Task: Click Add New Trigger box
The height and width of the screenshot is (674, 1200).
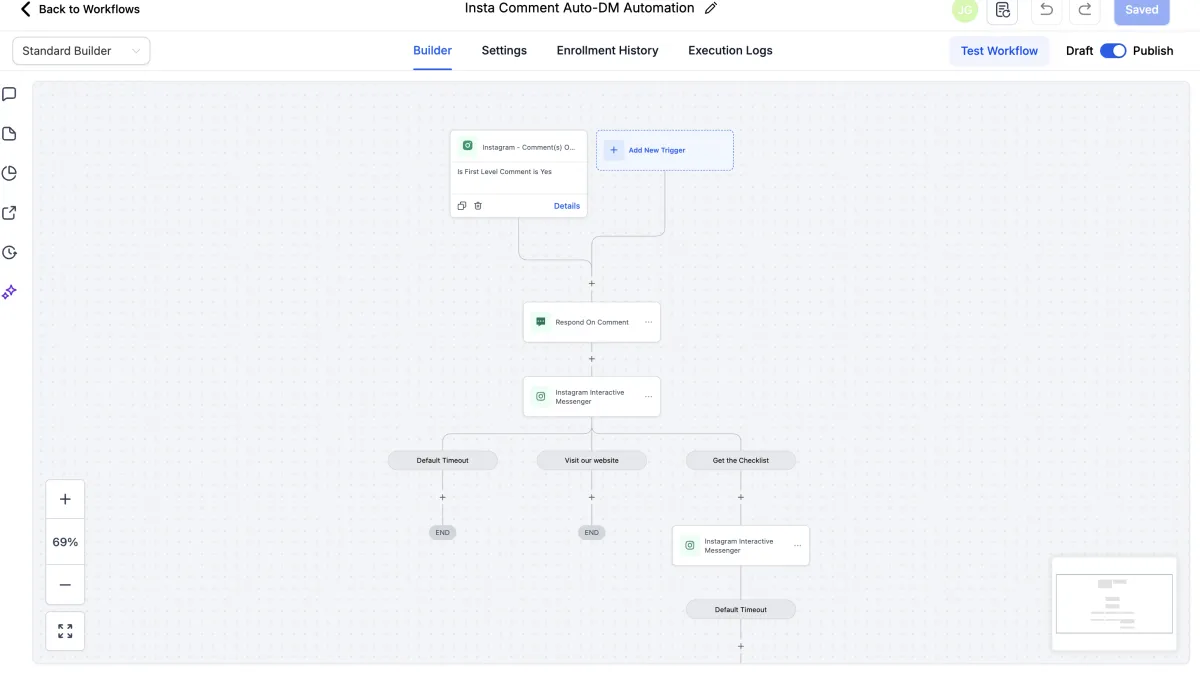Action: click(x=665, y=150)
